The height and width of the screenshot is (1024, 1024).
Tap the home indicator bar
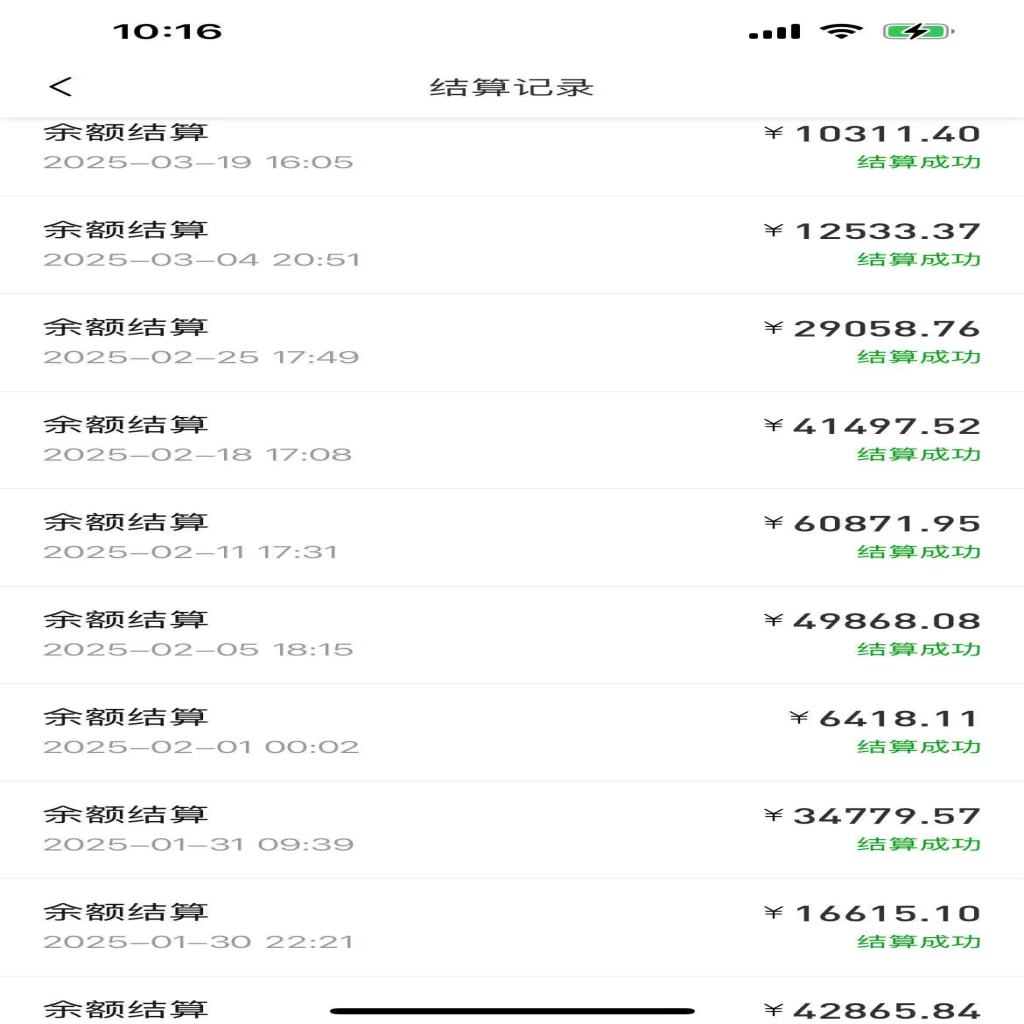tap(512, 1011)
